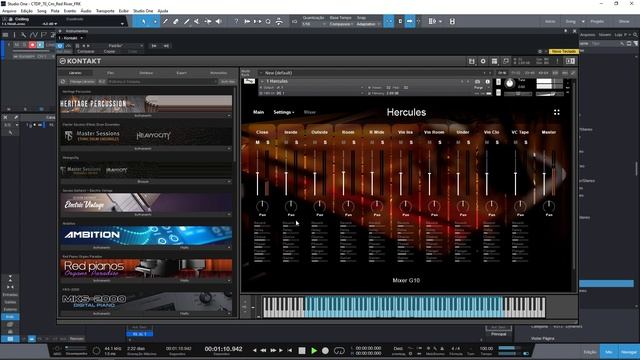Select the Listen speaker tool
Screen dimensions: 640x360
(218, 21)
